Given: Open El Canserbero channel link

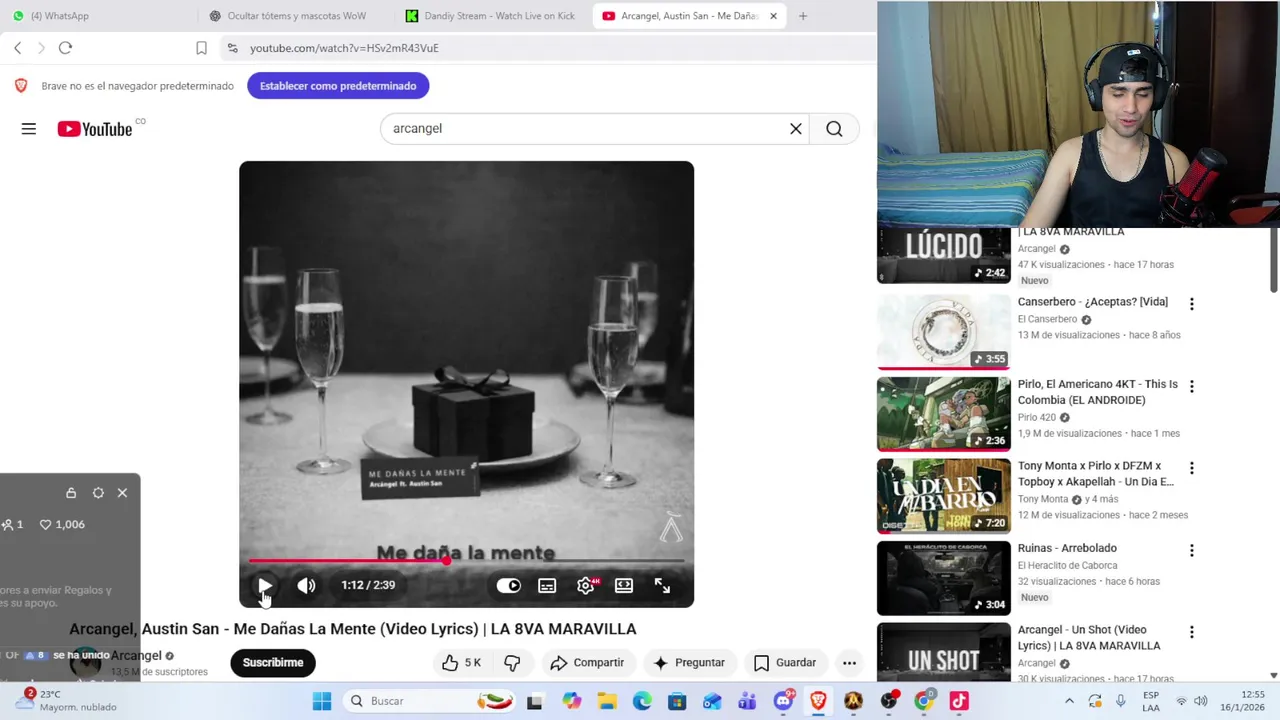Looking at the screenshot, I should [1047, 319].
